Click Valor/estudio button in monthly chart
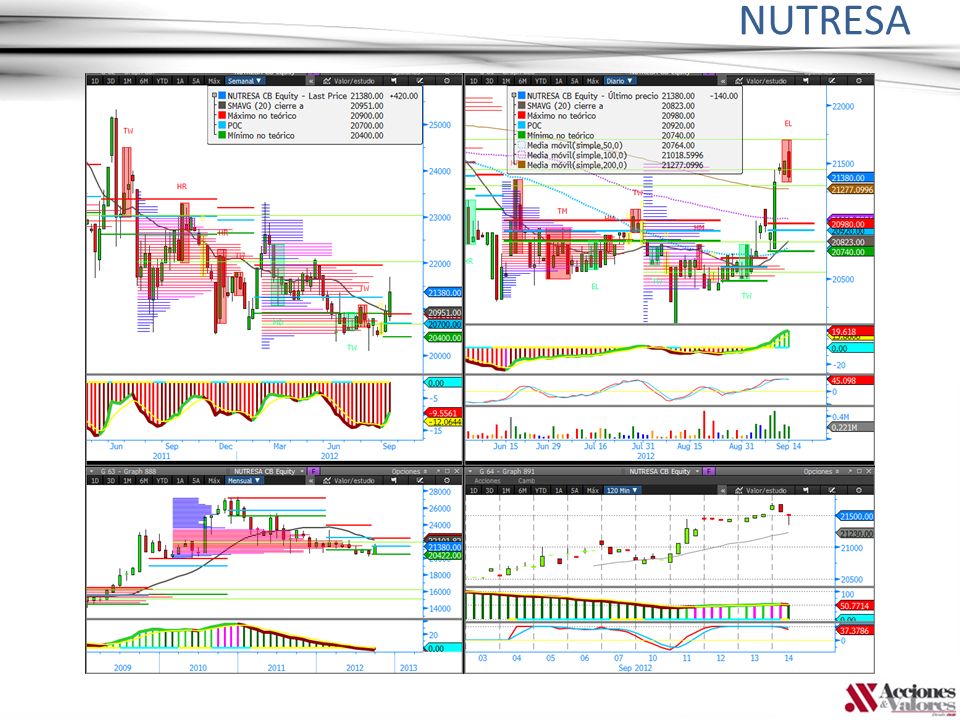The image size is (960, 720). click(348, 481)
